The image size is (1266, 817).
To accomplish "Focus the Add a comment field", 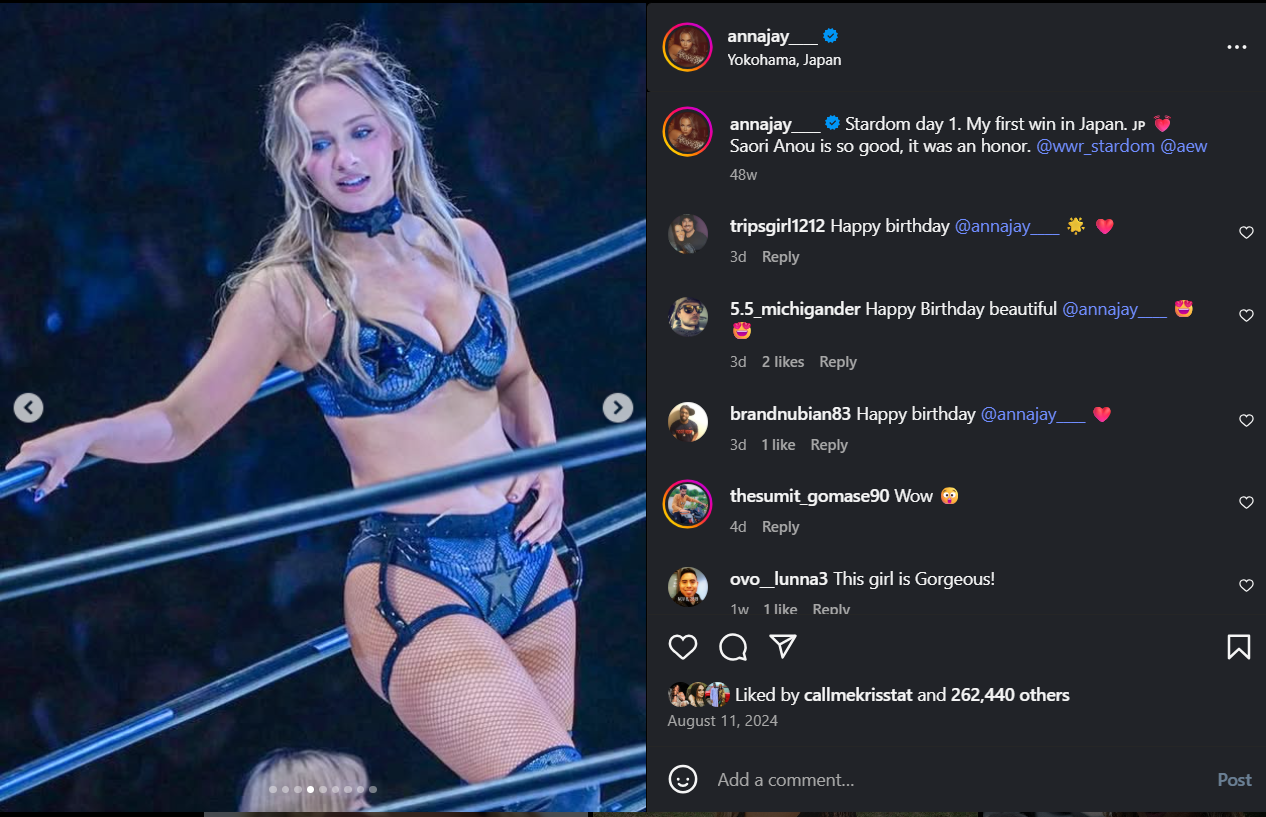I will (960, 780).
